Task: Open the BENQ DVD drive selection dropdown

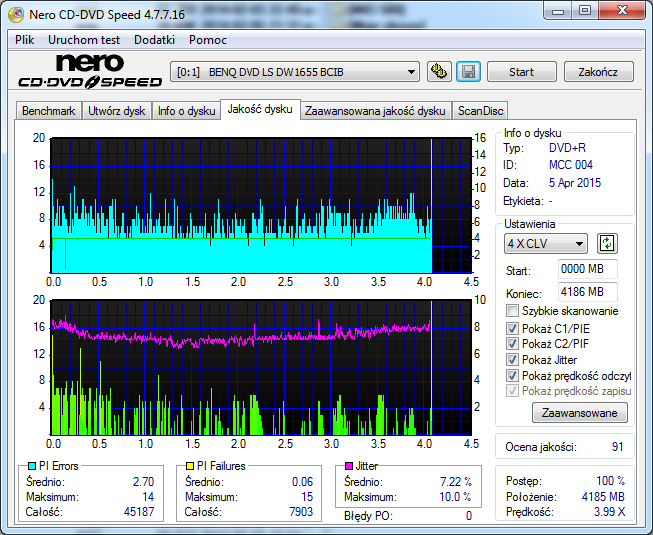Action: coord(294,72)
